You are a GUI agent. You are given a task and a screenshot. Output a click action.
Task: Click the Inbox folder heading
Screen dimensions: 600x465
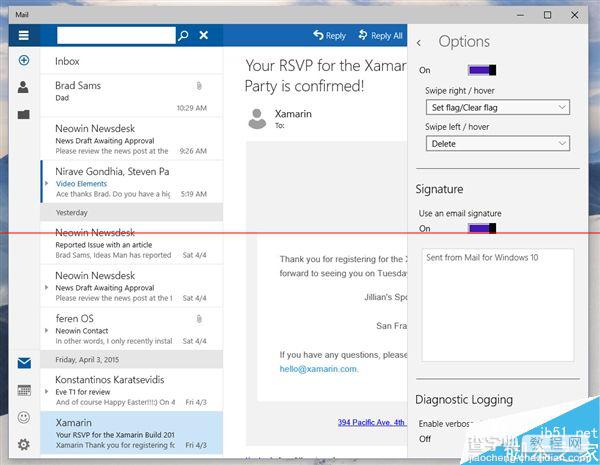67,61
